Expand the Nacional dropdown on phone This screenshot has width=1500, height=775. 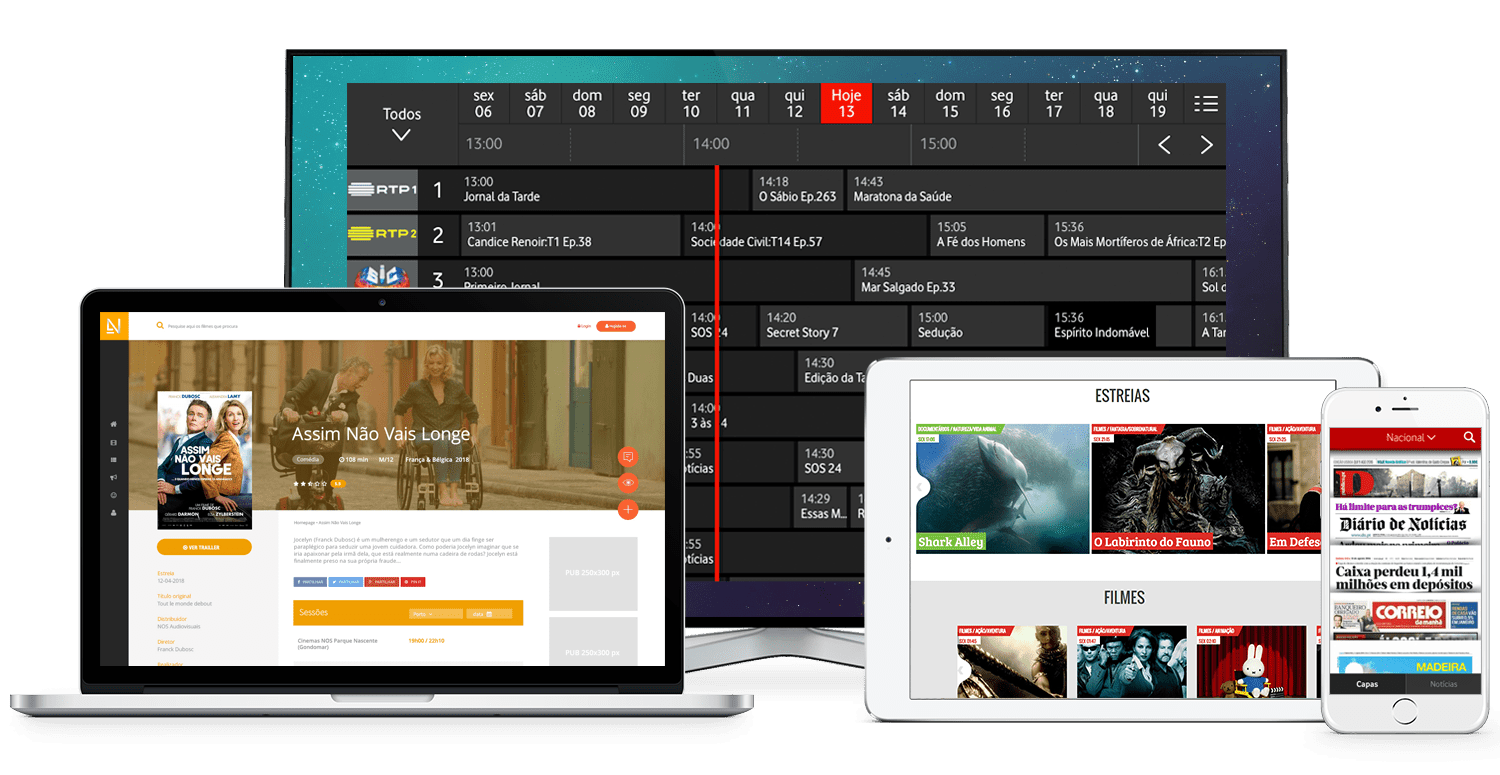click(x=1410, y=437)
